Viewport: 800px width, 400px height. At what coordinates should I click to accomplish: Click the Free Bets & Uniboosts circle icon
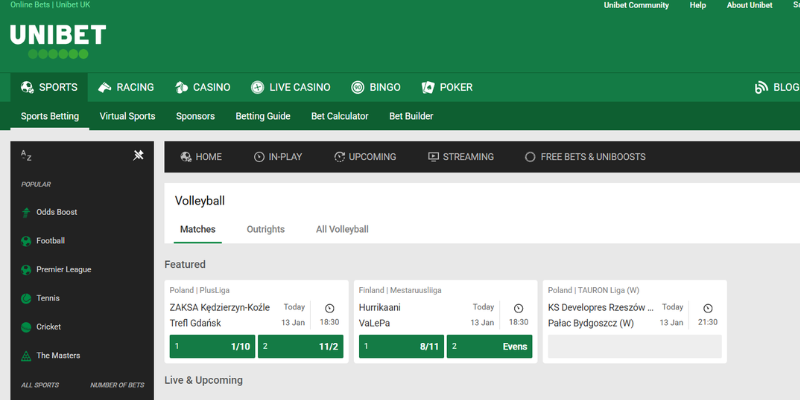530,157
